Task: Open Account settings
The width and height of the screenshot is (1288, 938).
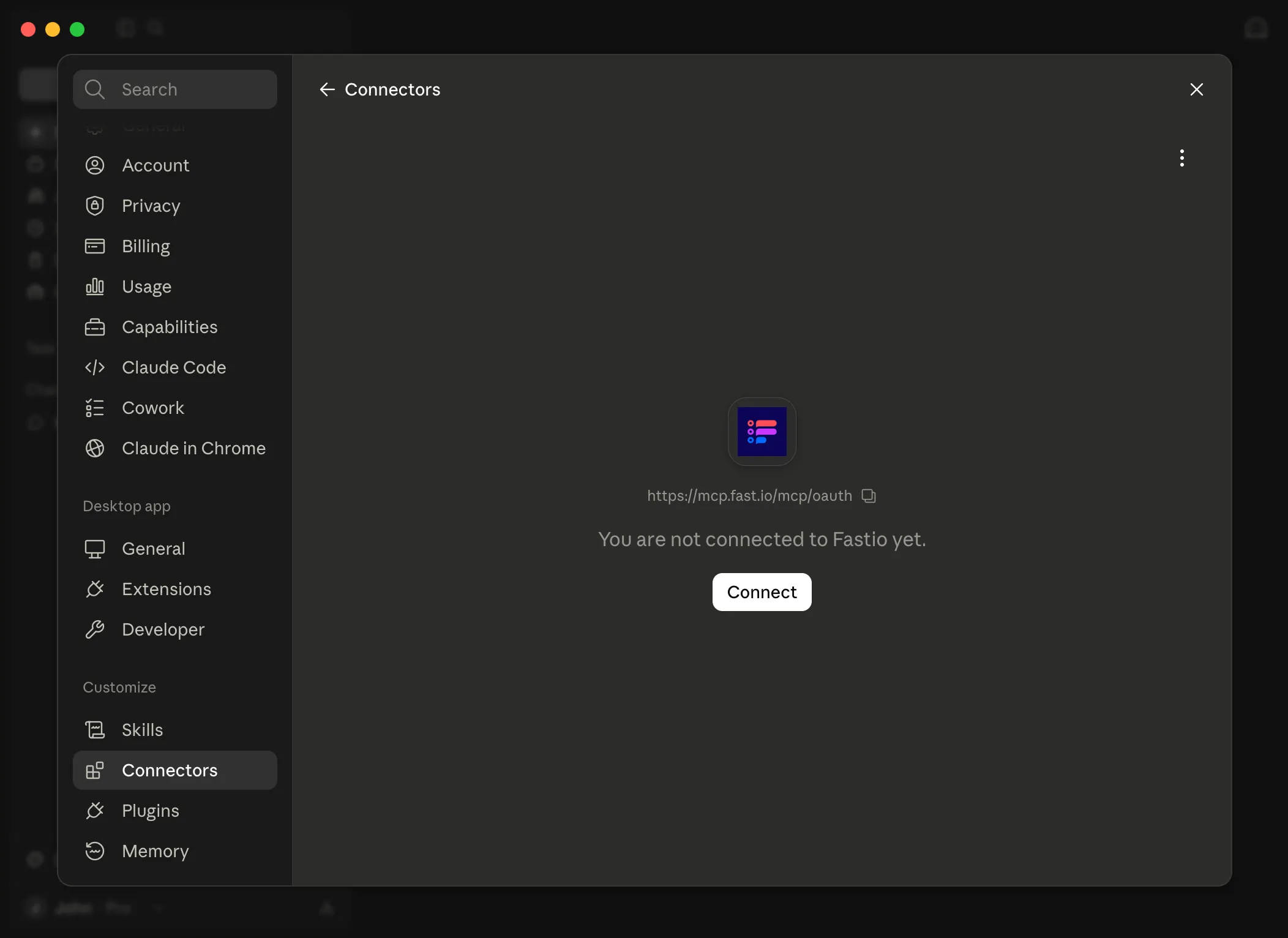Action: [x=175, y=165]
